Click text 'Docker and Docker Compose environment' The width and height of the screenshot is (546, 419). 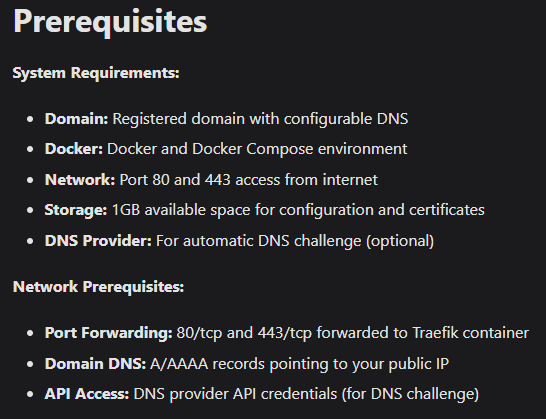point(257,149)
